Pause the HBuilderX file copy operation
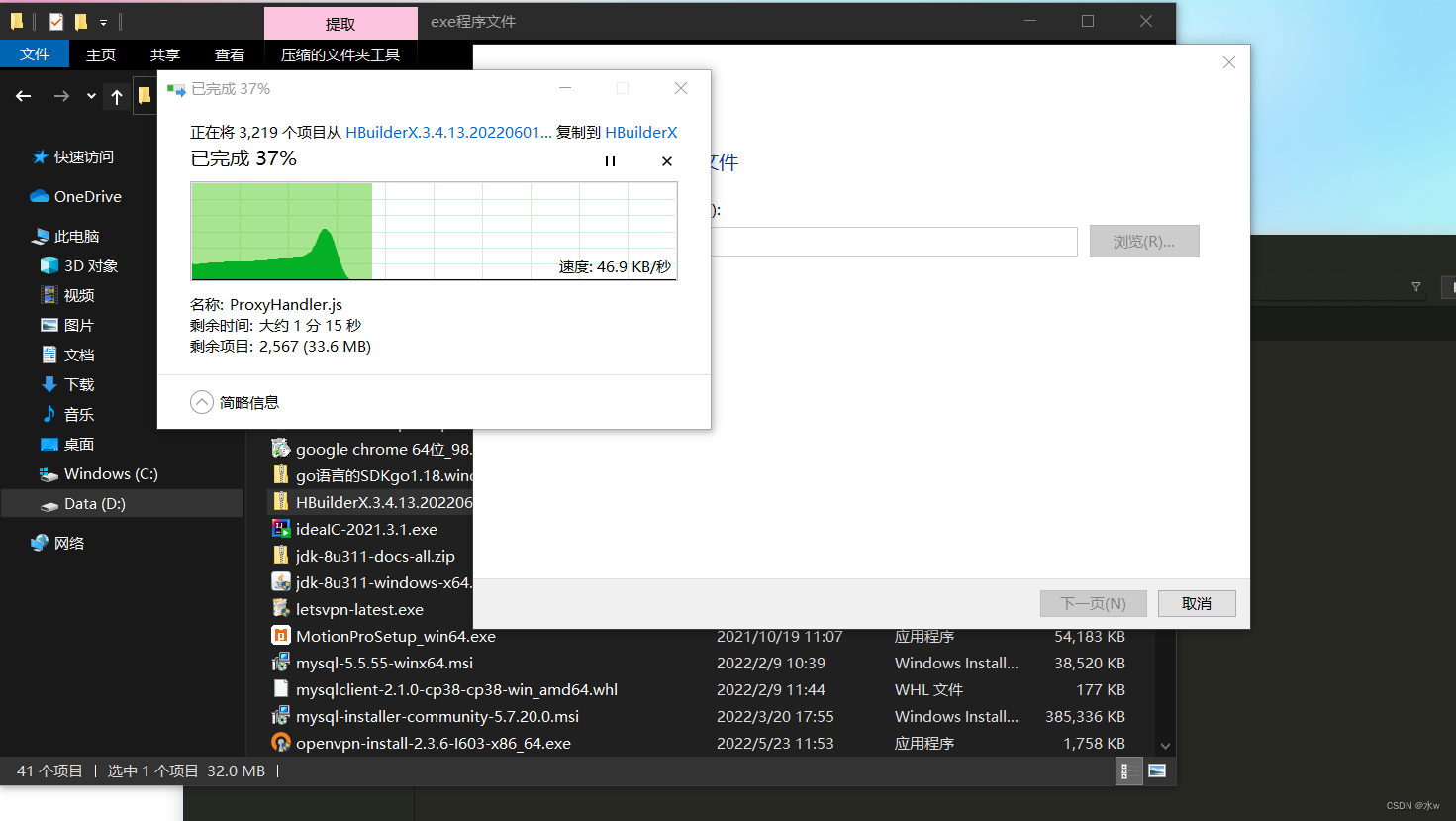The image size is (1456, 821). tap(610, 160)
